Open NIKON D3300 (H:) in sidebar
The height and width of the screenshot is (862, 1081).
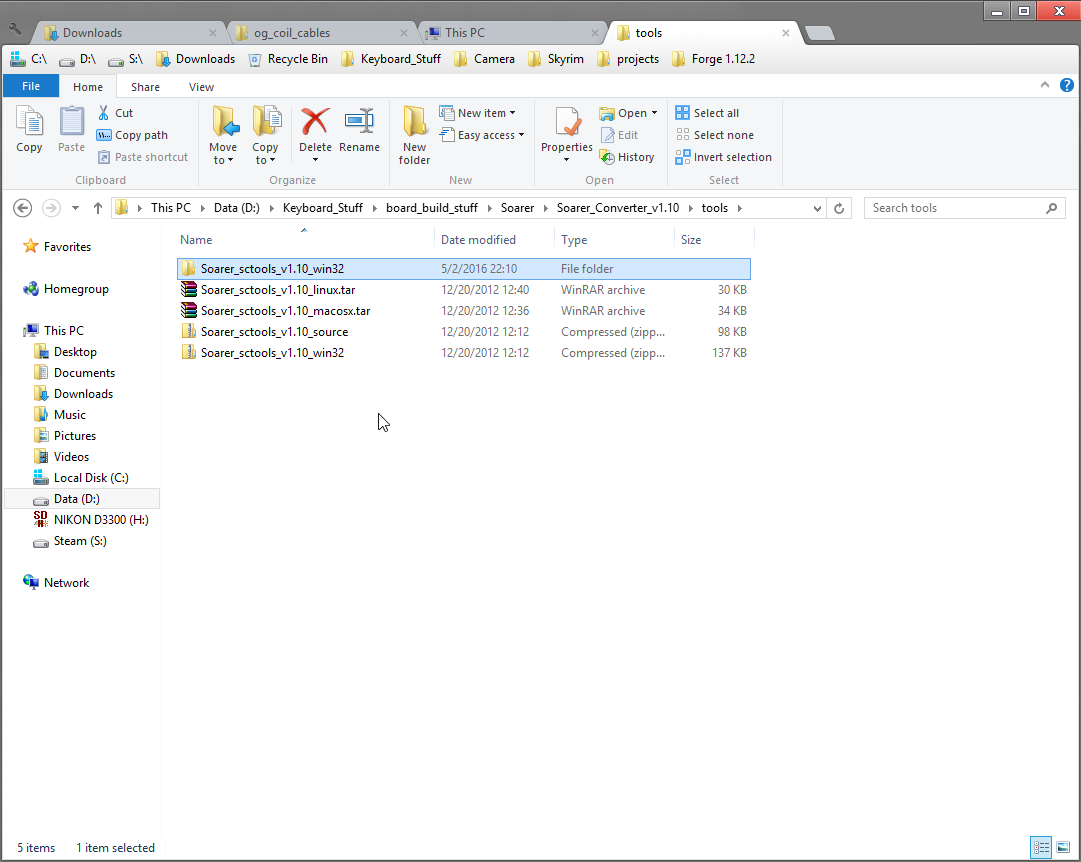tap(91, 520)
